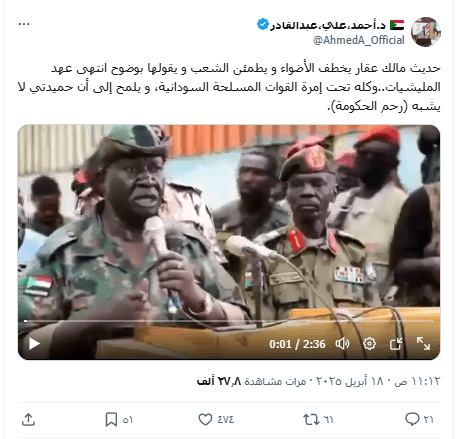
Task: Expand video to fullscreen
Action: (423, 343)
